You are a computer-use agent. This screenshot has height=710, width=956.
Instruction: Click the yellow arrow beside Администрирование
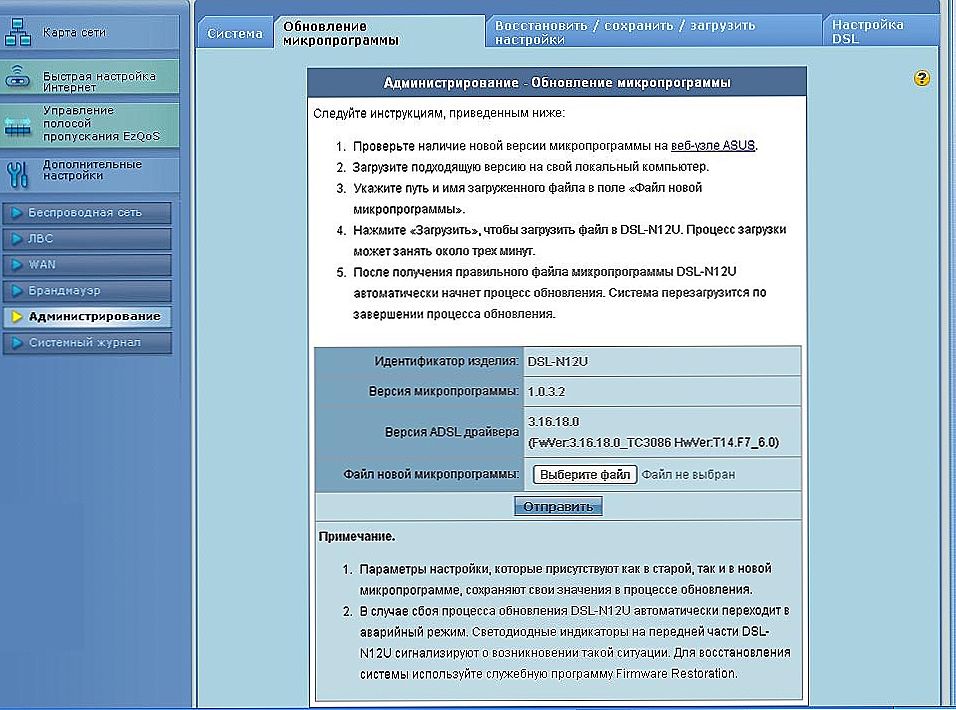click(x=17, y=317)
